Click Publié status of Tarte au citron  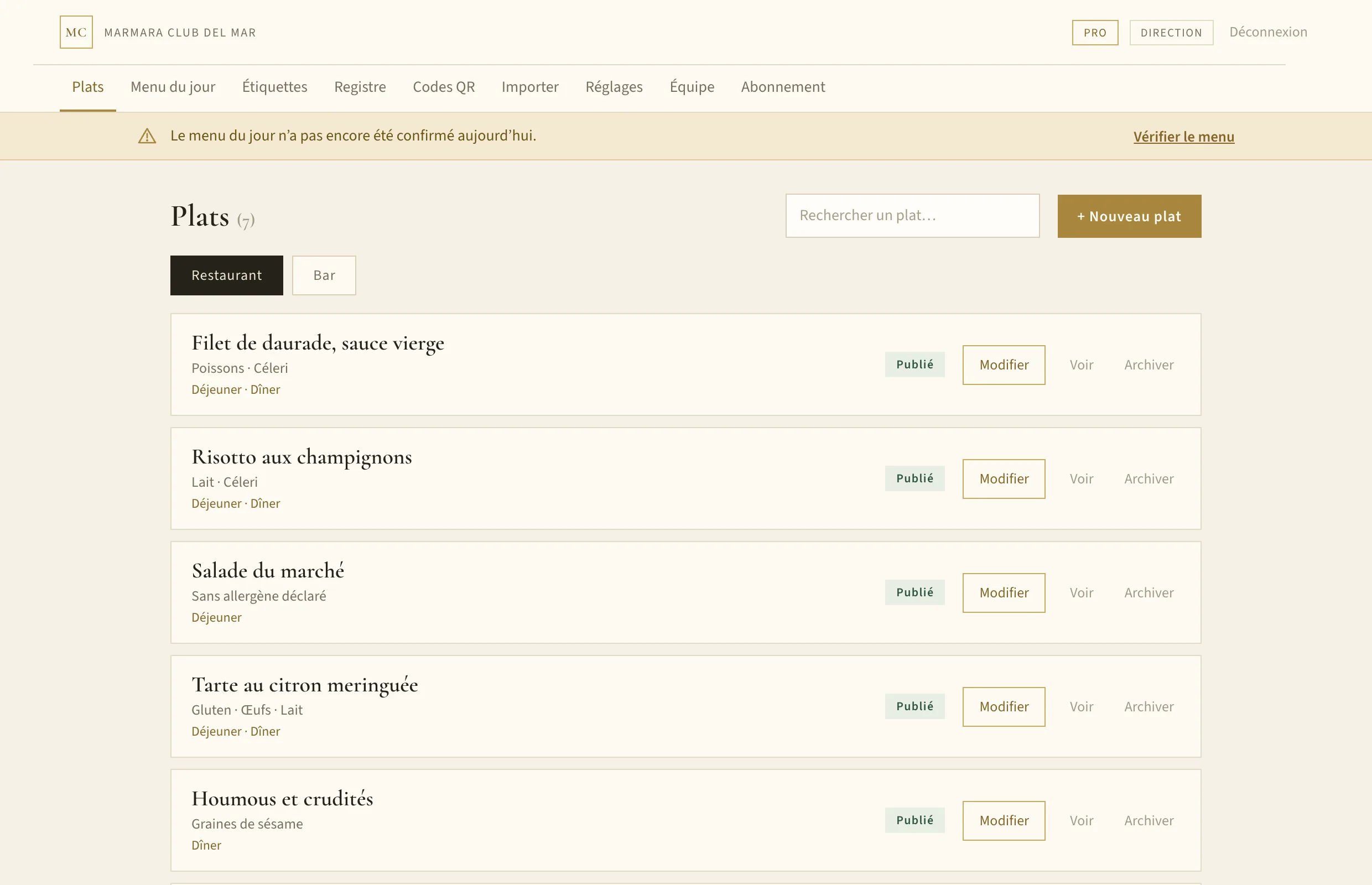tap(915, 706)
